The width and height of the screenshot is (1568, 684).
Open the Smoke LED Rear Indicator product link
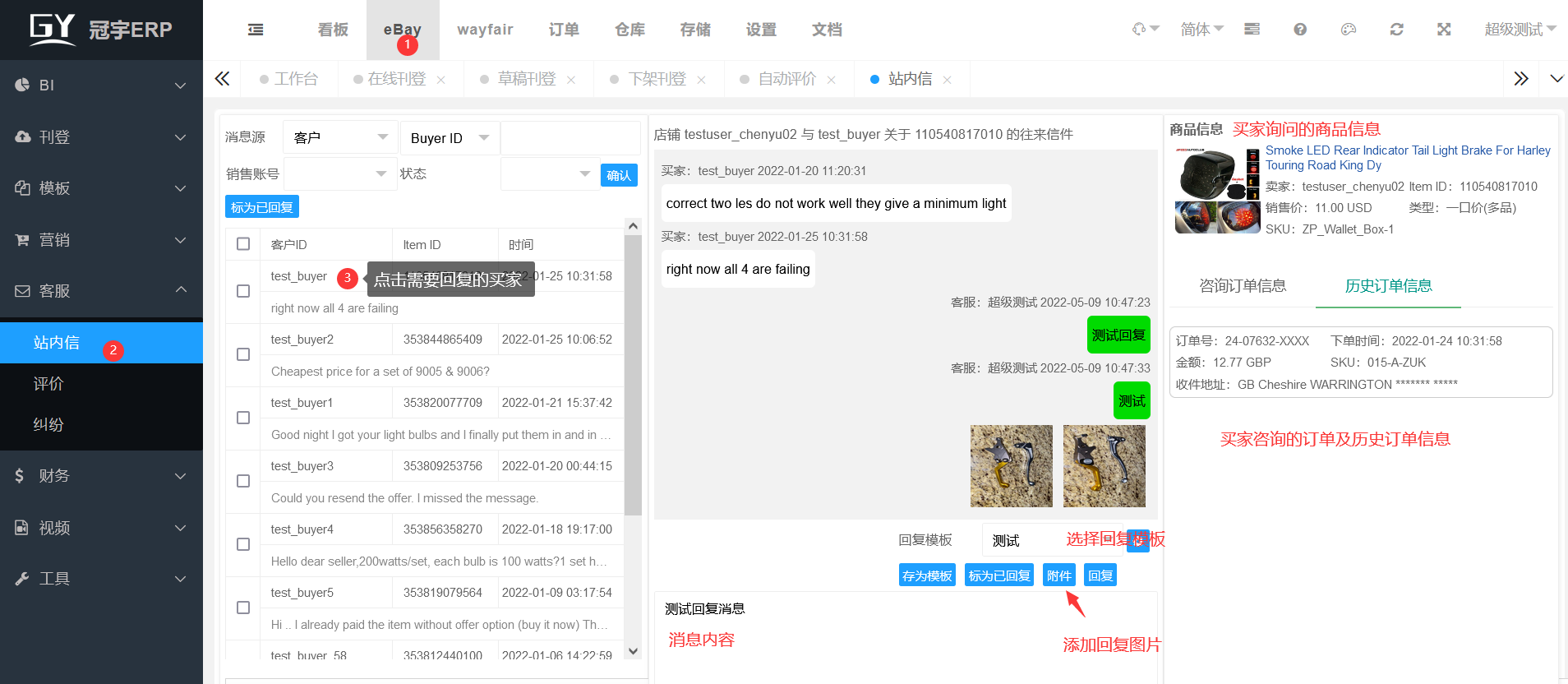[1408, 158]
